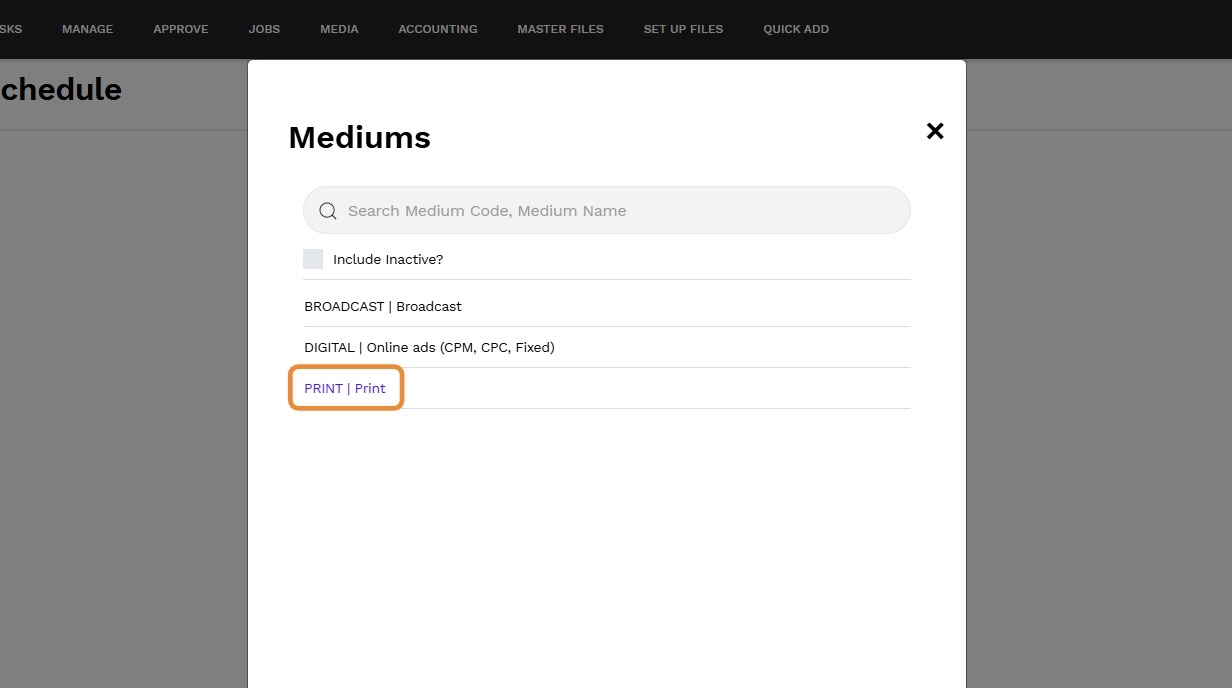Open the SET UP FILES menu

[x=683, y=29]
